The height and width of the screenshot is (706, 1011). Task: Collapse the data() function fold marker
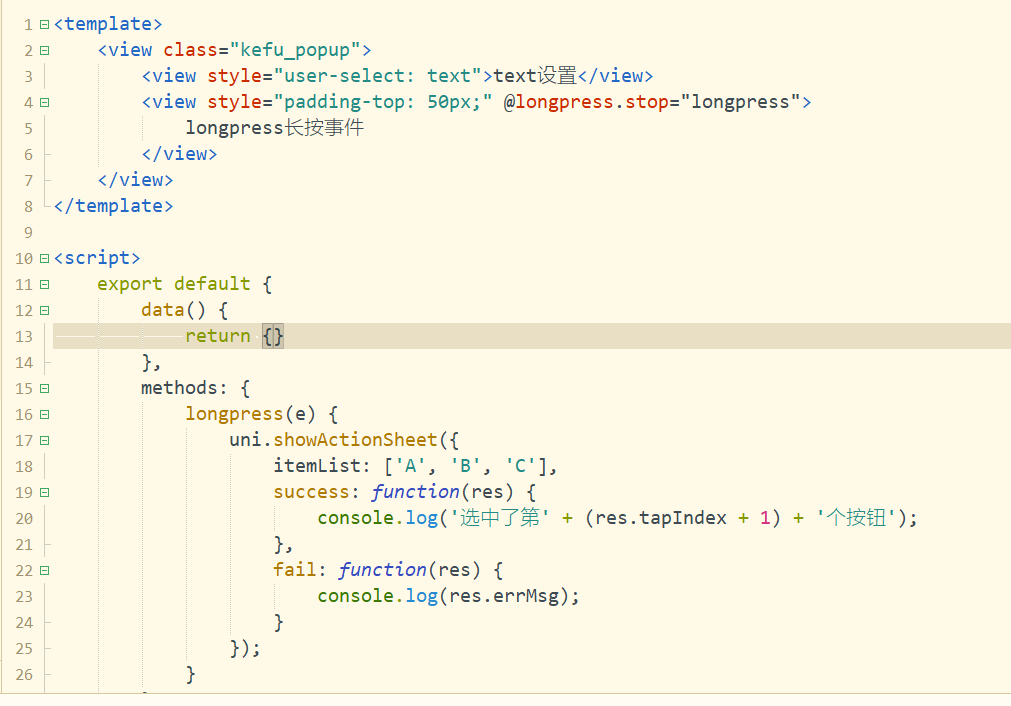(x=44, y=310)
